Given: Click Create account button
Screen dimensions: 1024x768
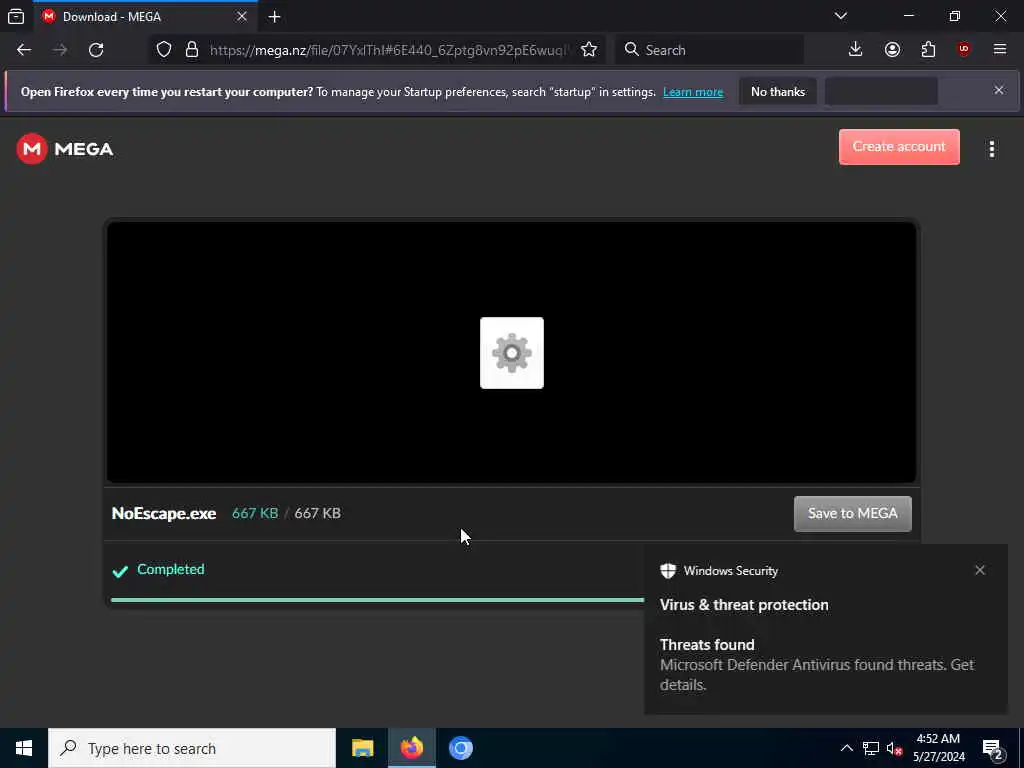Looking at the screenshot, I should point(899,147).
